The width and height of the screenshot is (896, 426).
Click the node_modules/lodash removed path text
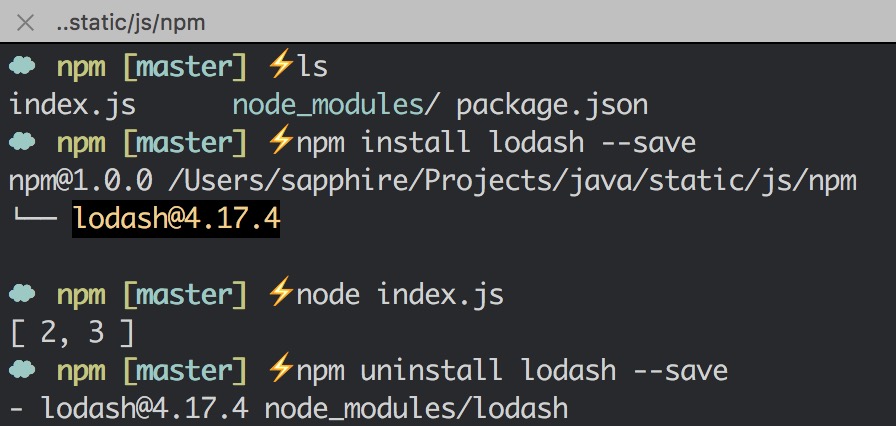pyautogui.click(x=416, y=409)
